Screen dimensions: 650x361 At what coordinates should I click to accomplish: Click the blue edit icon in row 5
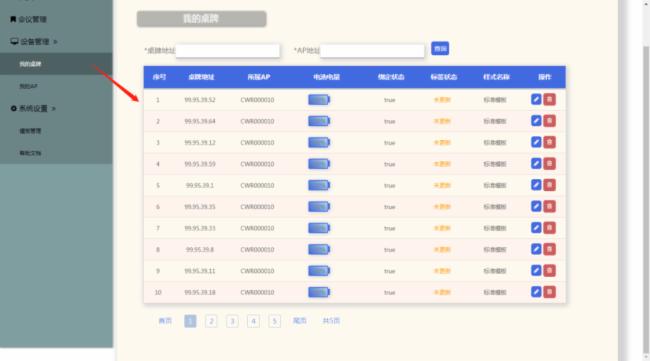pos(536,185)
